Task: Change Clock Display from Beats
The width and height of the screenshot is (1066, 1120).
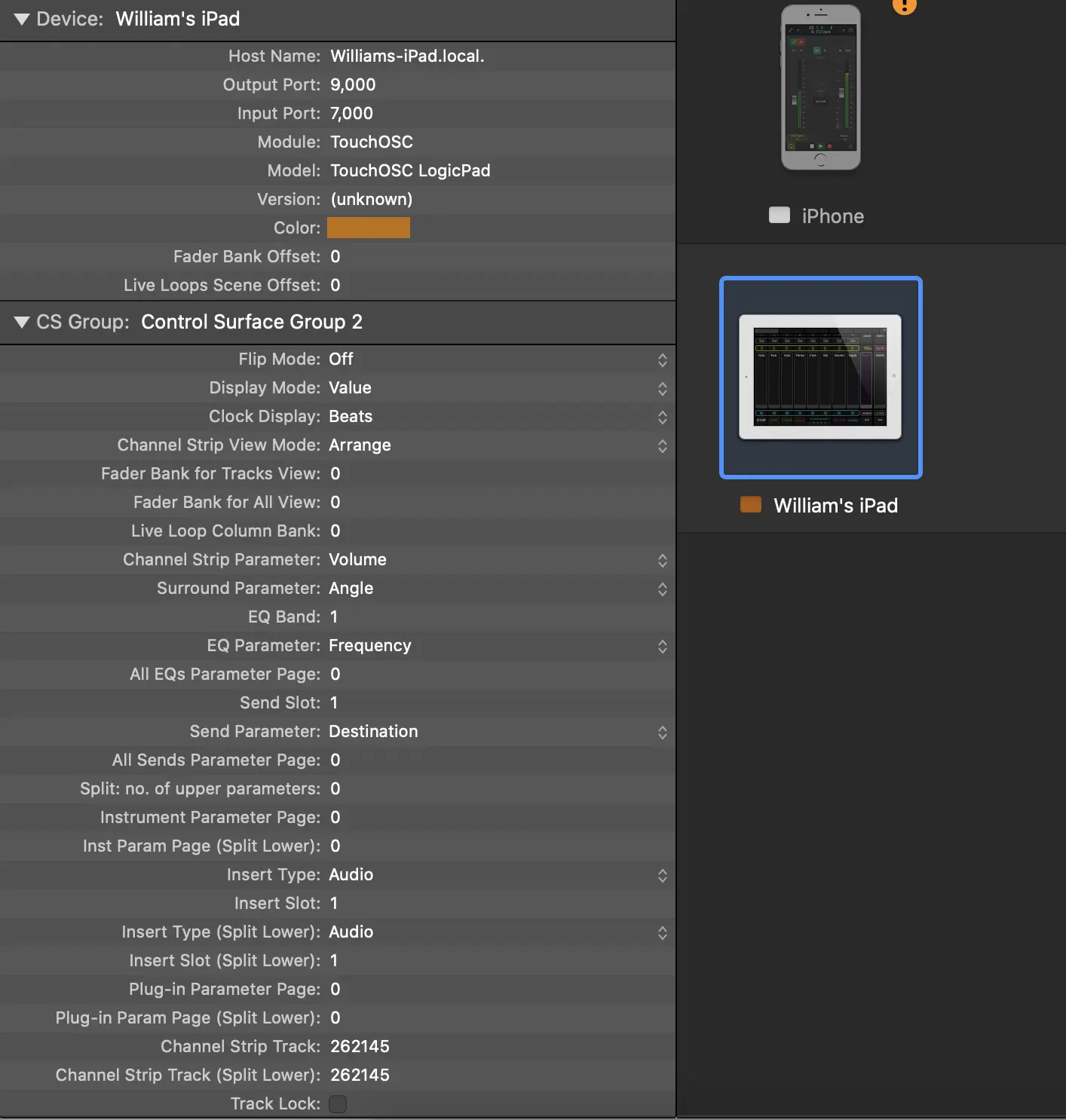Action: 662,417
